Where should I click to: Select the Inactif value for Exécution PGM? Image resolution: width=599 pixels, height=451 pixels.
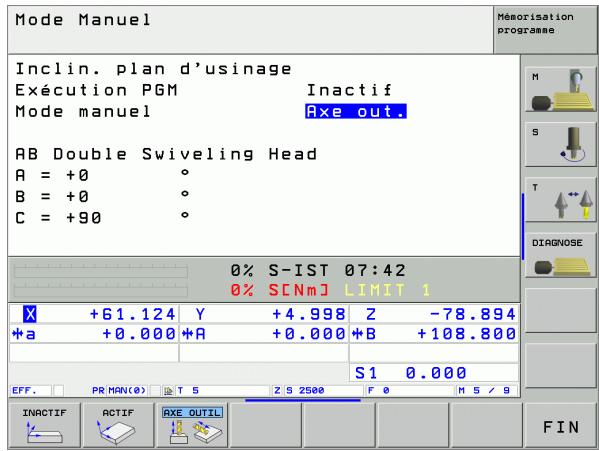pyautogui.click(x=350, y=90)
